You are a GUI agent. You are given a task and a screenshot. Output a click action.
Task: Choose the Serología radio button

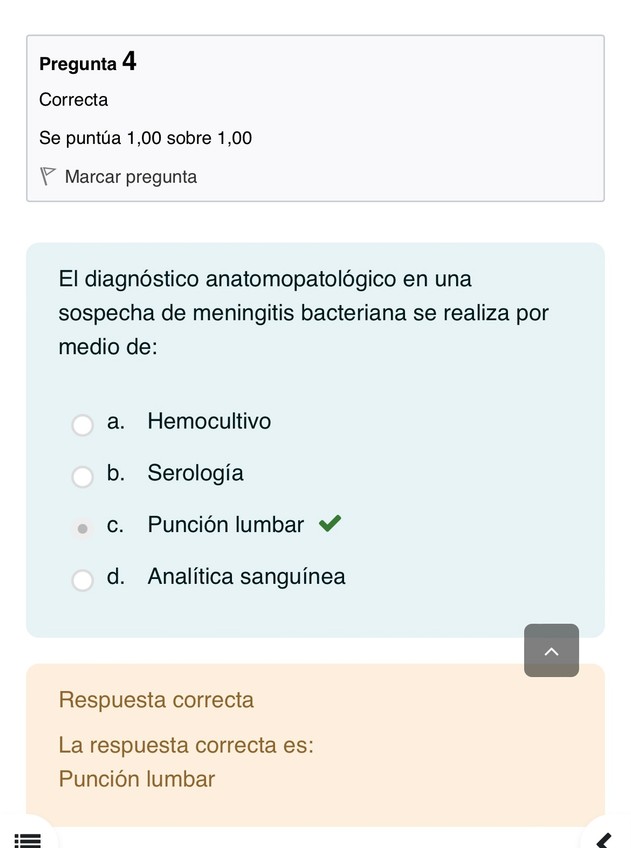click(x=83, y=477)
